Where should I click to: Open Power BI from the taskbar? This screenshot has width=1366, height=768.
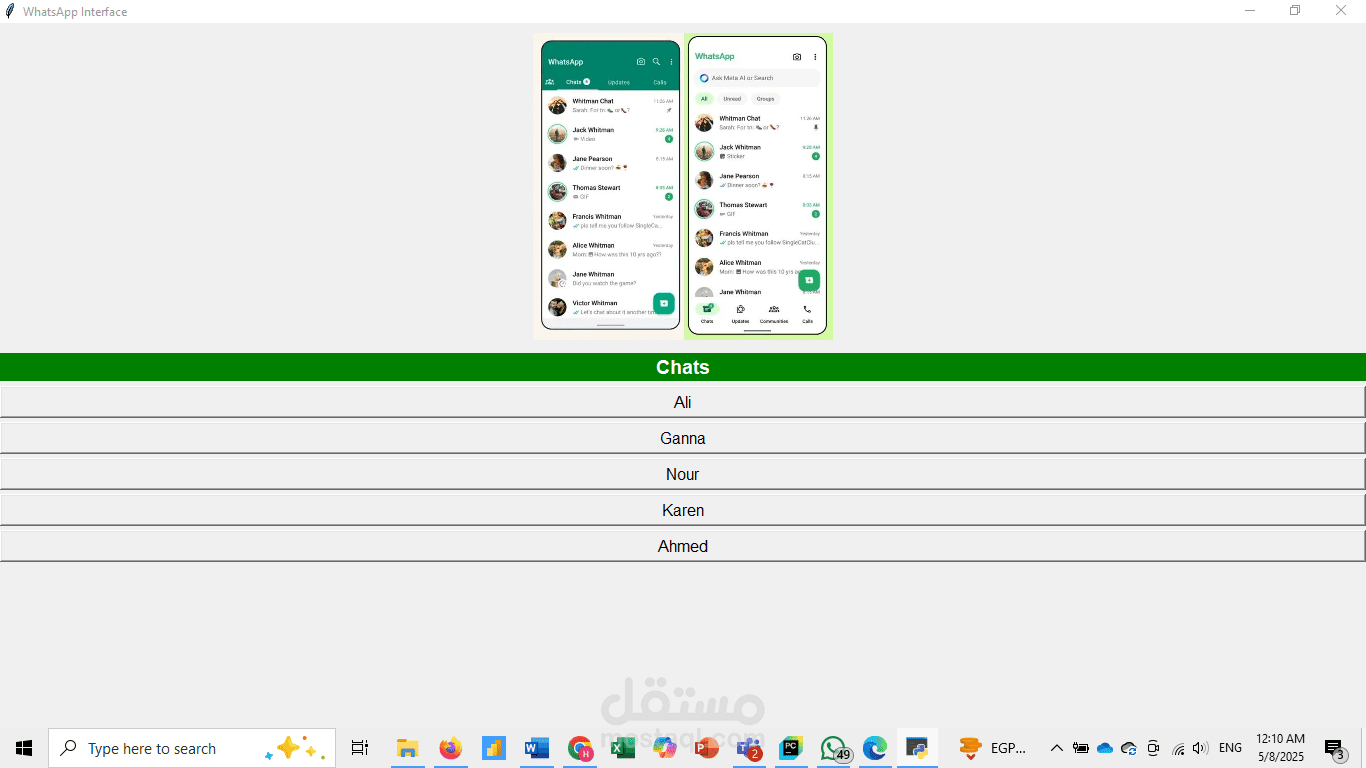(x=494, y=748)
